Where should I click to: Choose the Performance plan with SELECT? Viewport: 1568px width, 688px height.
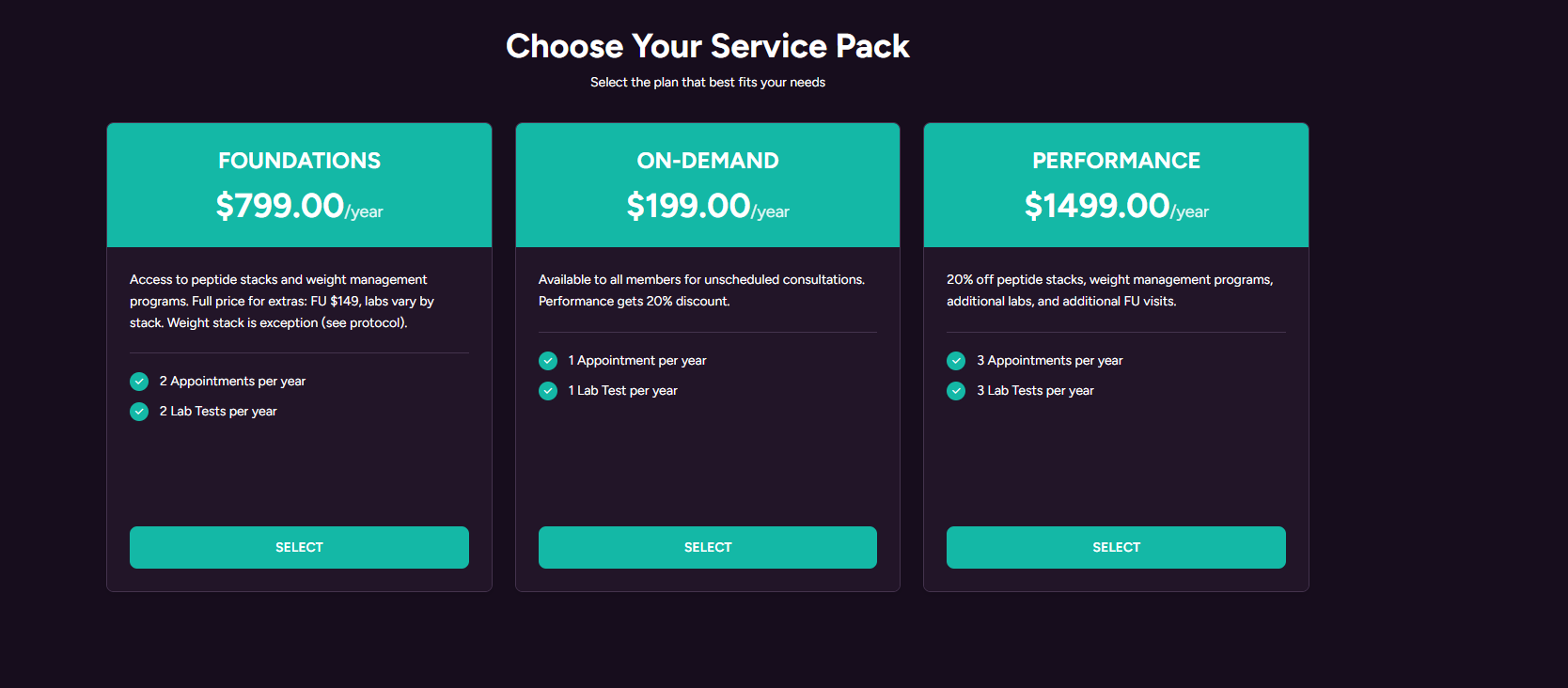(x=1116, y=547)
